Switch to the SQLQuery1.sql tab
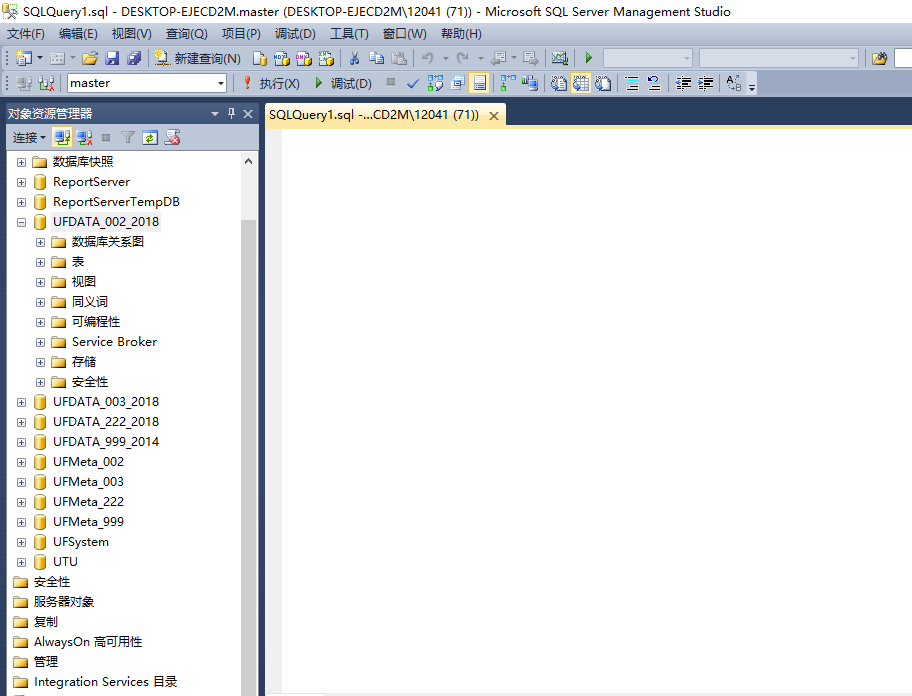The image size is (912, 696). click(x=374, y=115)
